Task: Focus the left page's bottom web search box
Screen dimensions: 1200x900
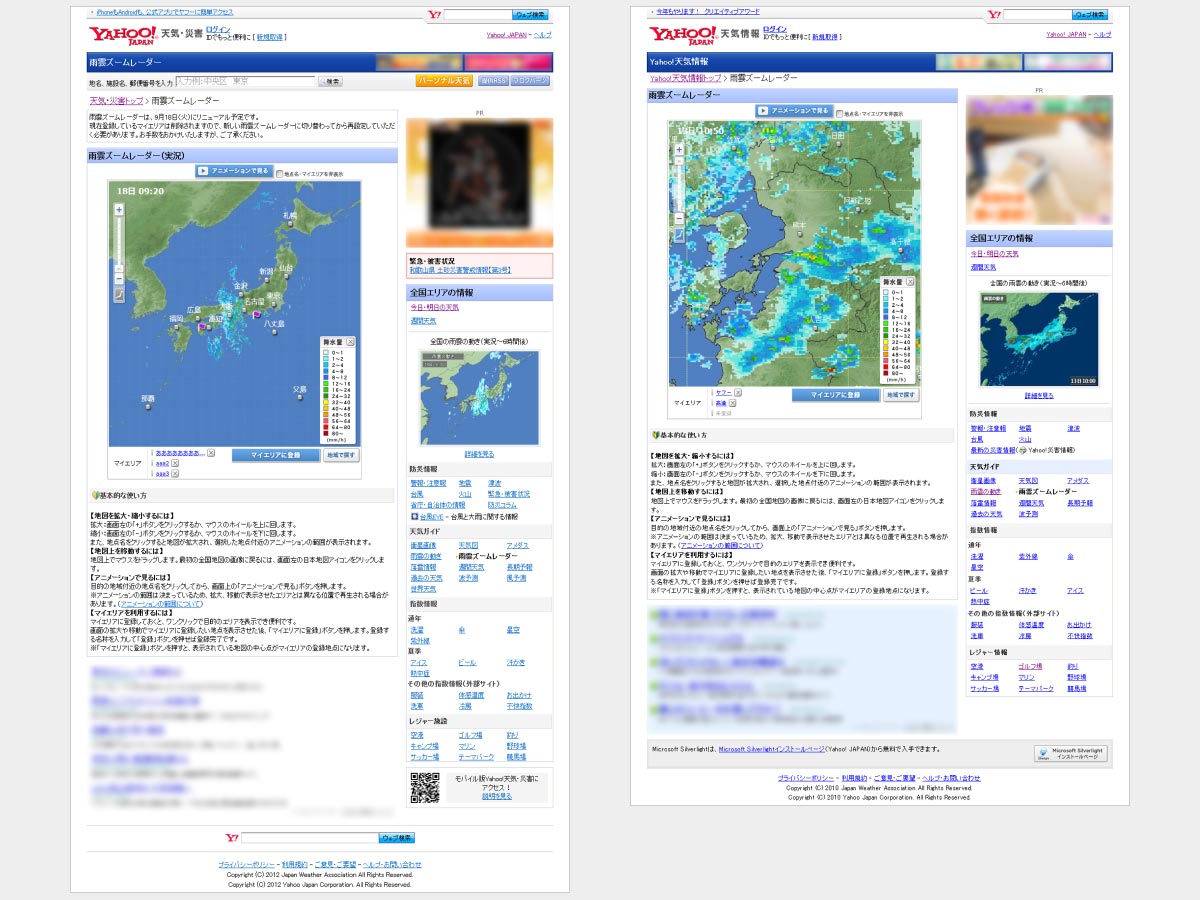Action: pos(310,838)
